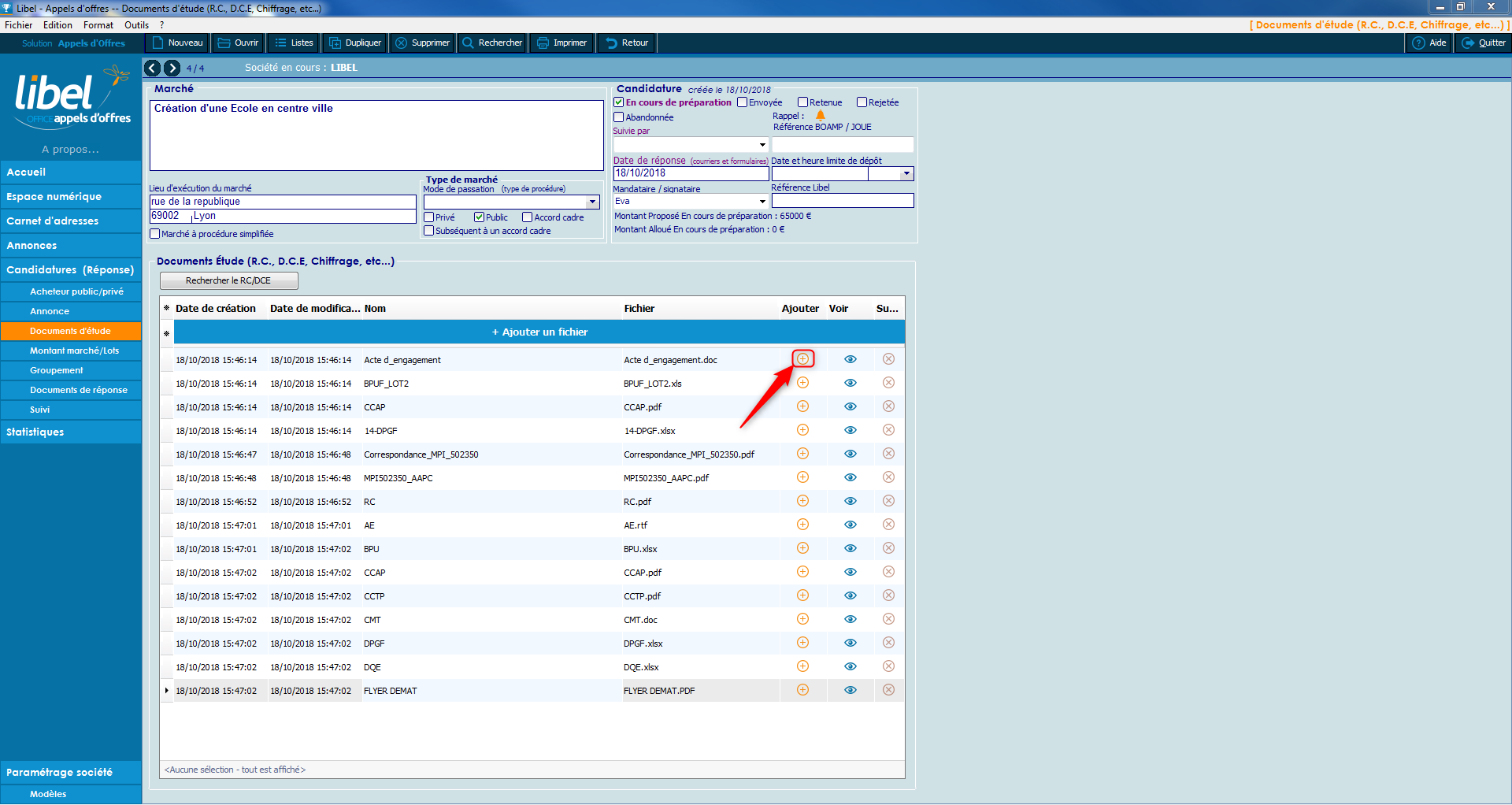Click the A propos... link

70,150
